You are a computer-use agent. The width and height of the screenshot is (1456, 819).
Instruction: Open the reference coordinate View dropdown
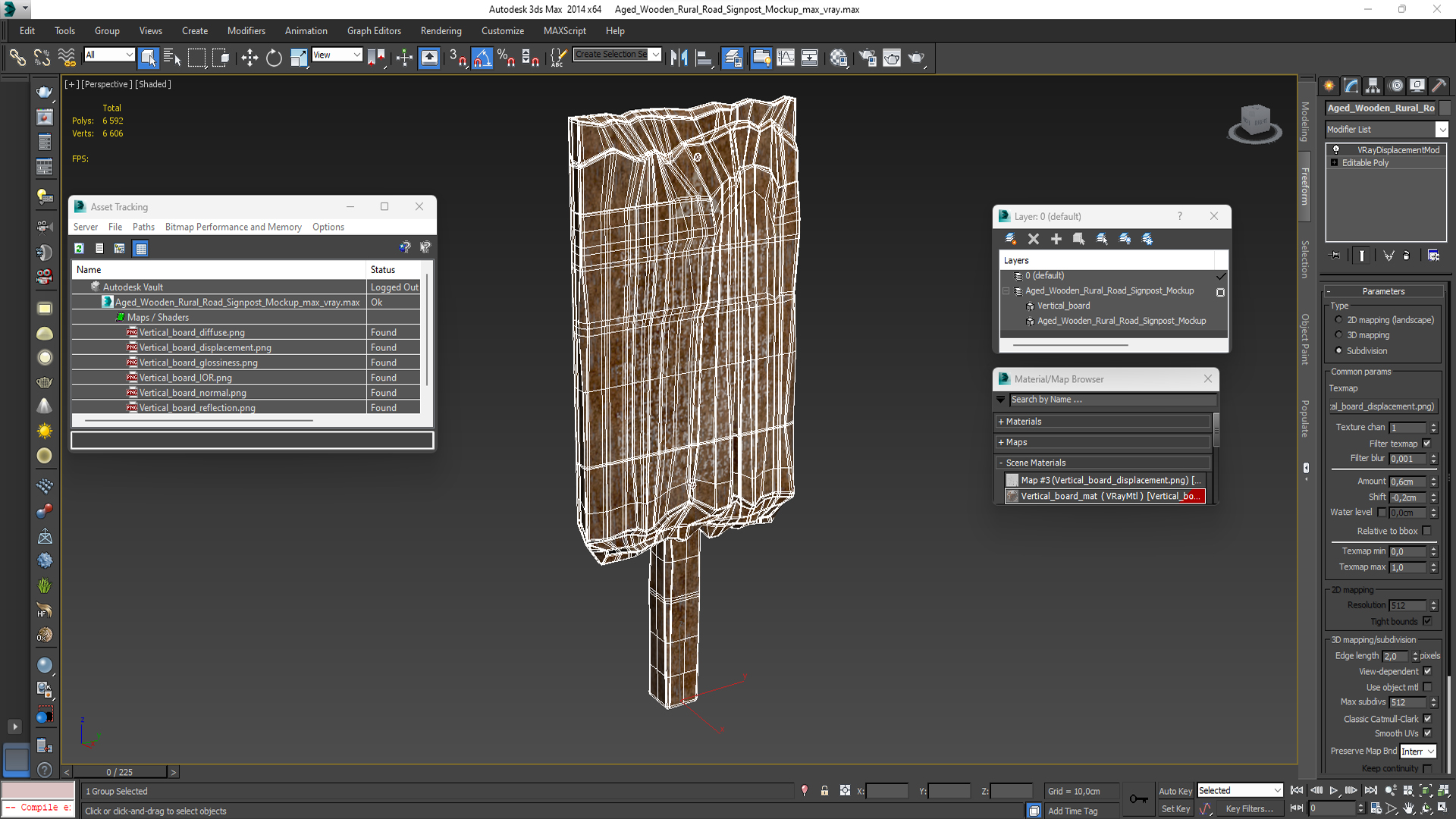click(337, 55)
